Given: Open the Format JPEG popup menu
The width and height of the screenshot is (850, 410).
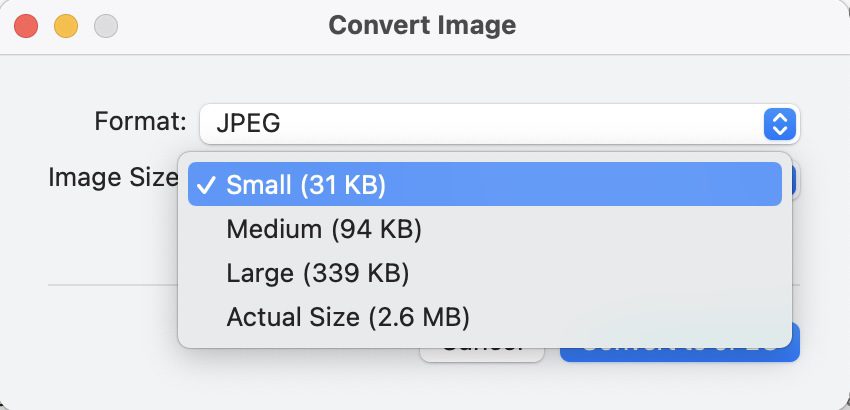Looking at the screenshot, I should [x=480, y=124].
